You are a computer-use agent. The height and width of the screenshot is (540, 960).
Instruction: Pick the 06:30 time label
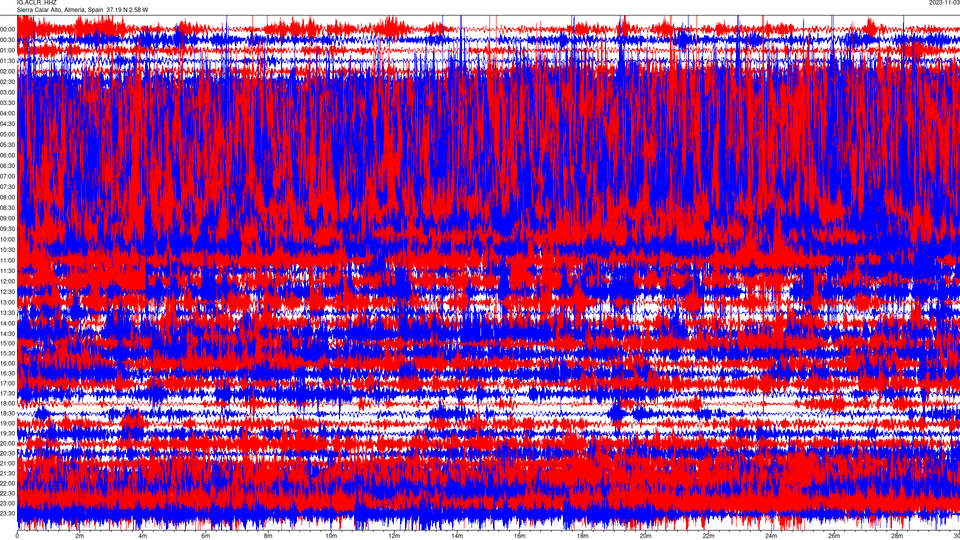(x=7, y=166)
